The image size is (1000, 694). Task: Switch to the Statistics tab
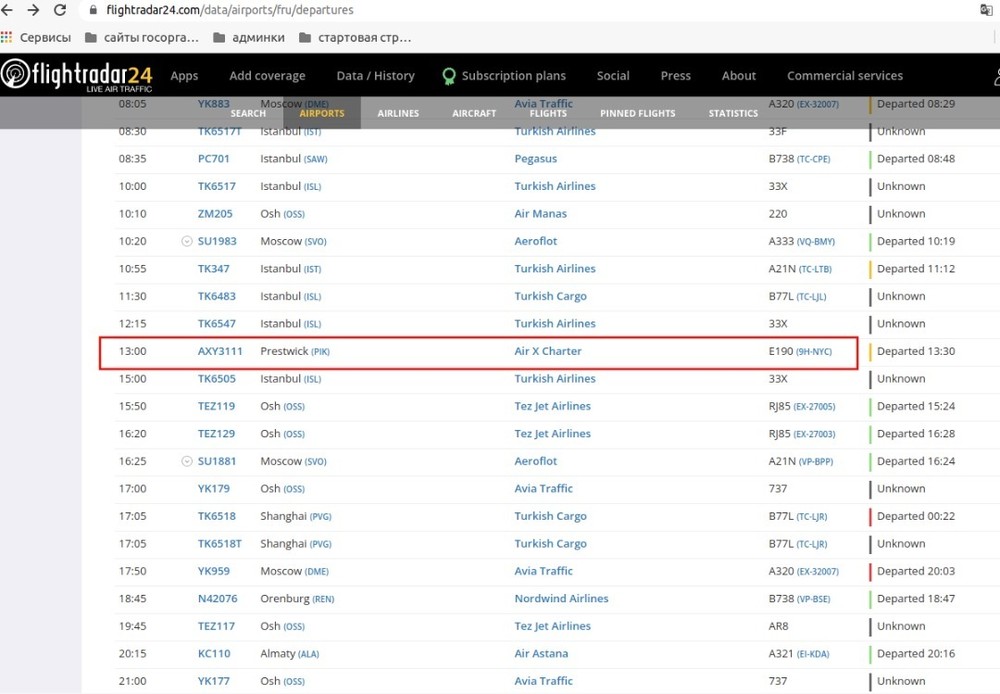click(x=733, y=113)
